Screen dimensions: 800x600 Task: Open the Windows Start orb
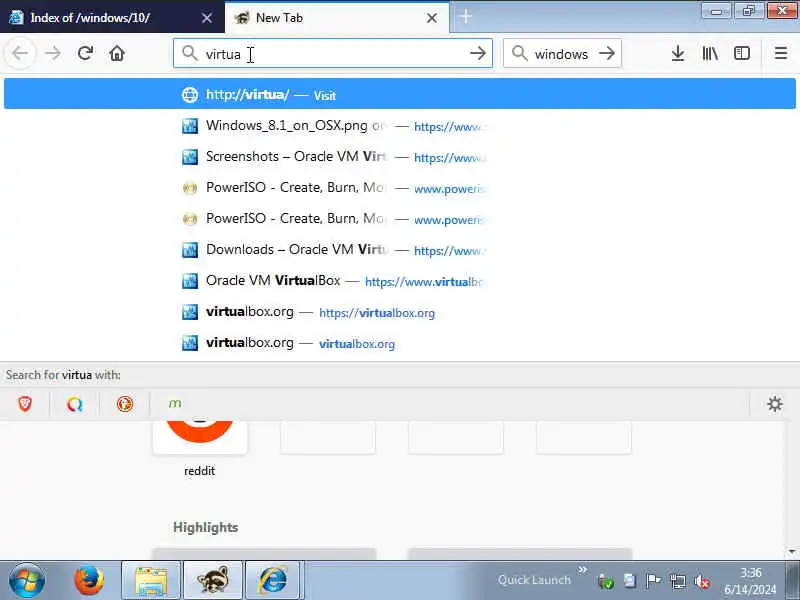[27, 580]
